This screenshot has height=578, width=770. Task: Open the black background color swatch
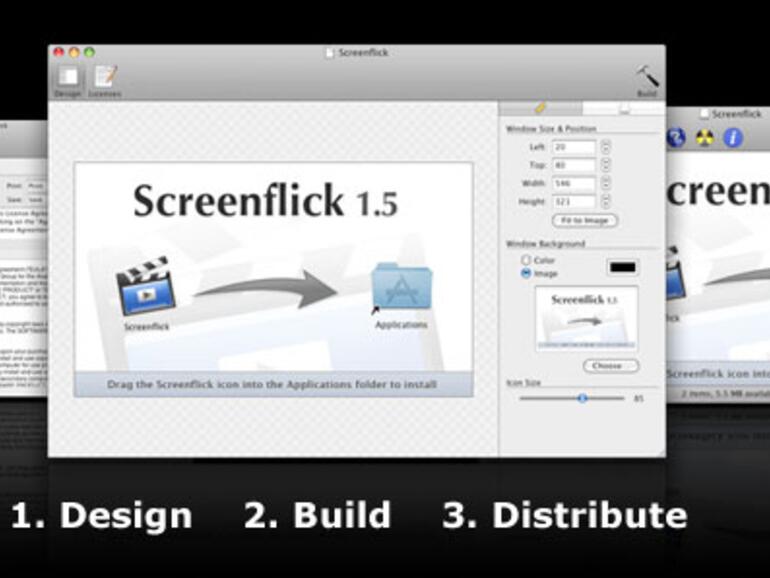623,267
